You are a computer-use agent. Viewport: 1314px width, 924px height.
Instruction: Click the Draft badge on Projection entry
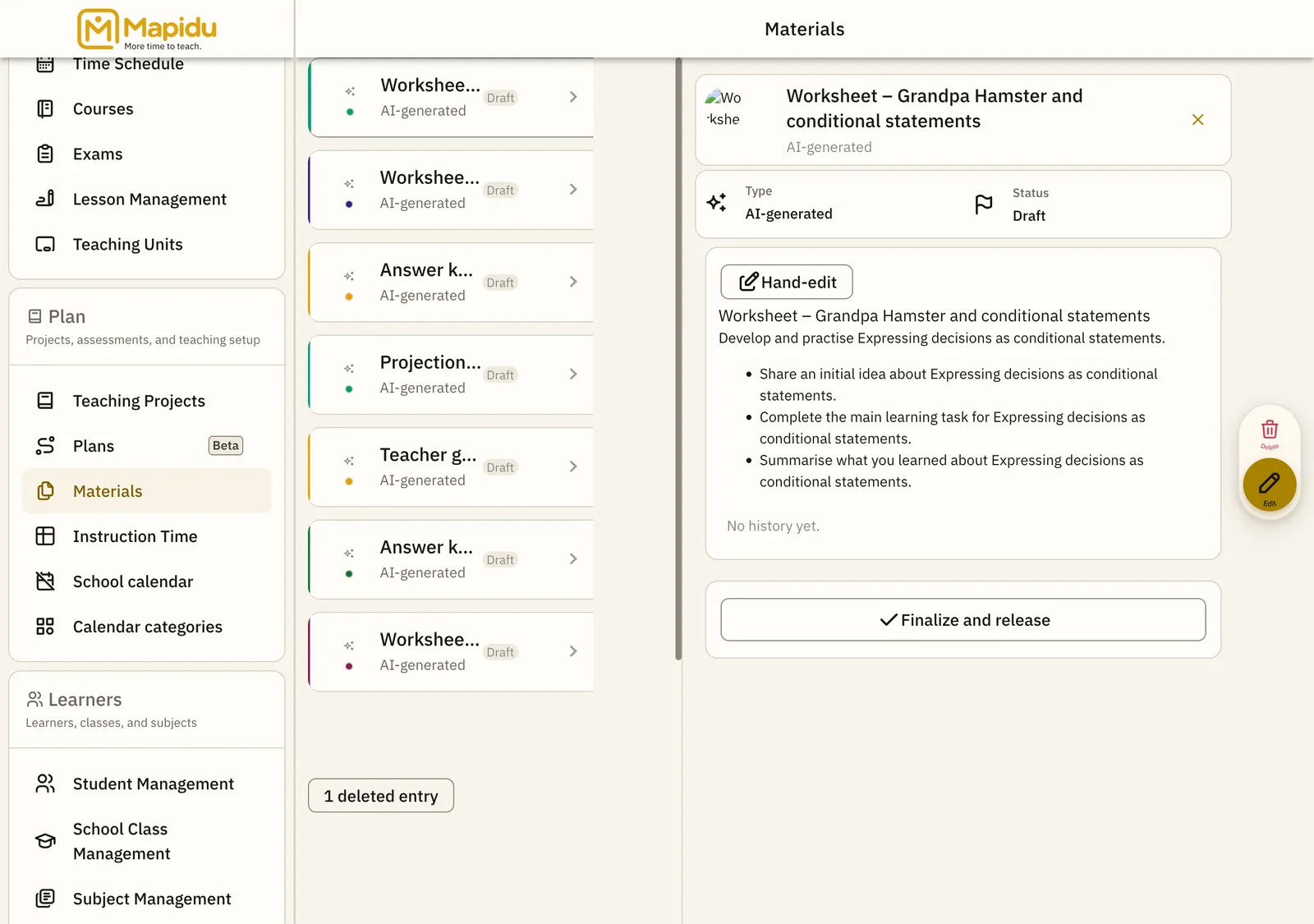click(x=500, y=375)
